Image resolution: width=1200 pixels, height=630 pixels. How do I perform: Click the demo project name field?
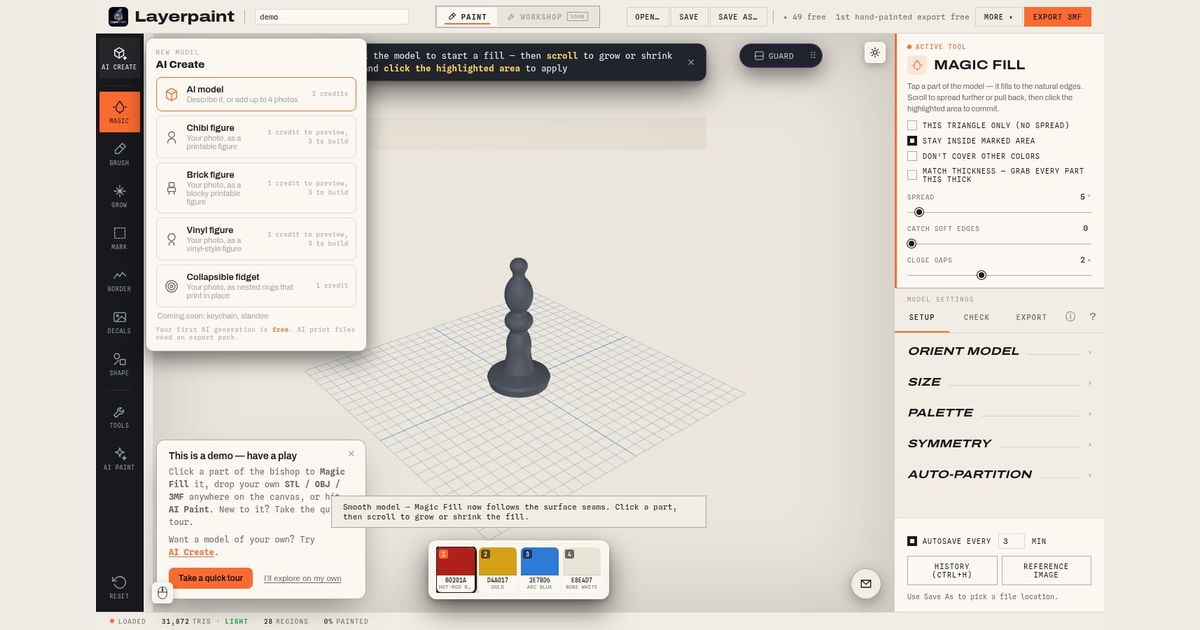click(332, 17)
